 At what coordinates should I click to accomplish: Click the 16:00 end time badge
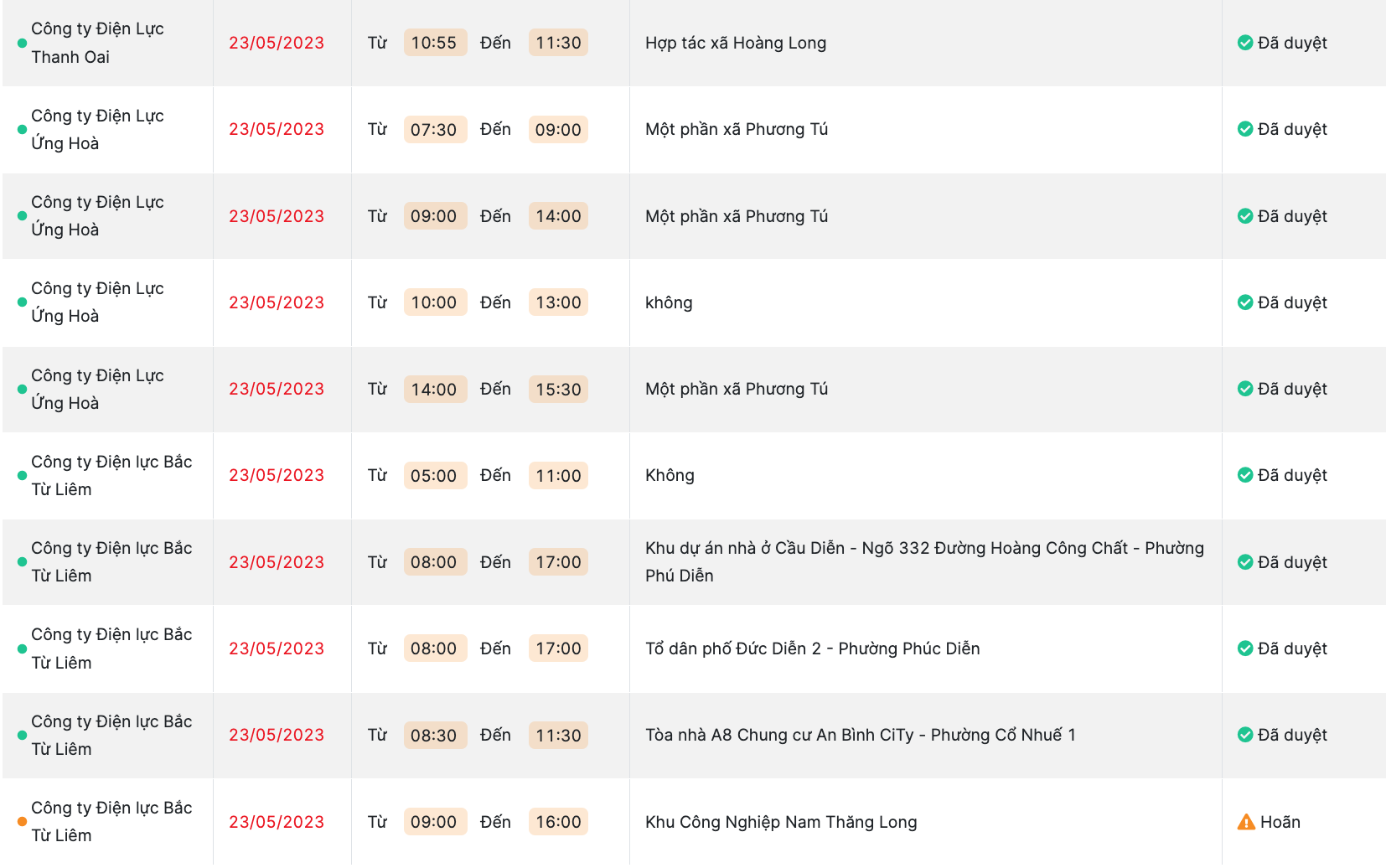coord(558,822)
